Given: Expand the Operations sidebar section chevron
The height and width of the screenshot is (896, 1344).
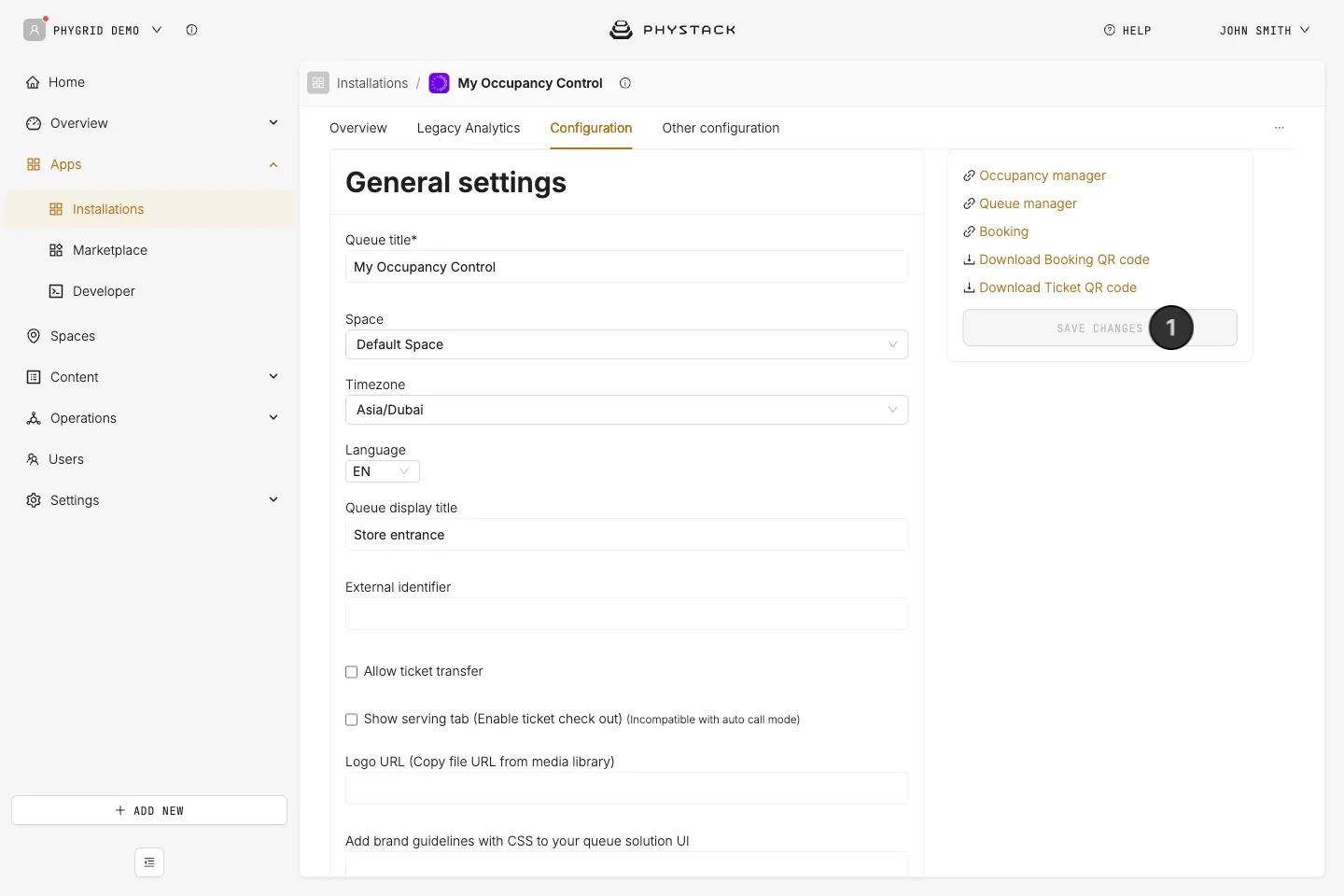Looking at the screenshot, I should [273, 417].
